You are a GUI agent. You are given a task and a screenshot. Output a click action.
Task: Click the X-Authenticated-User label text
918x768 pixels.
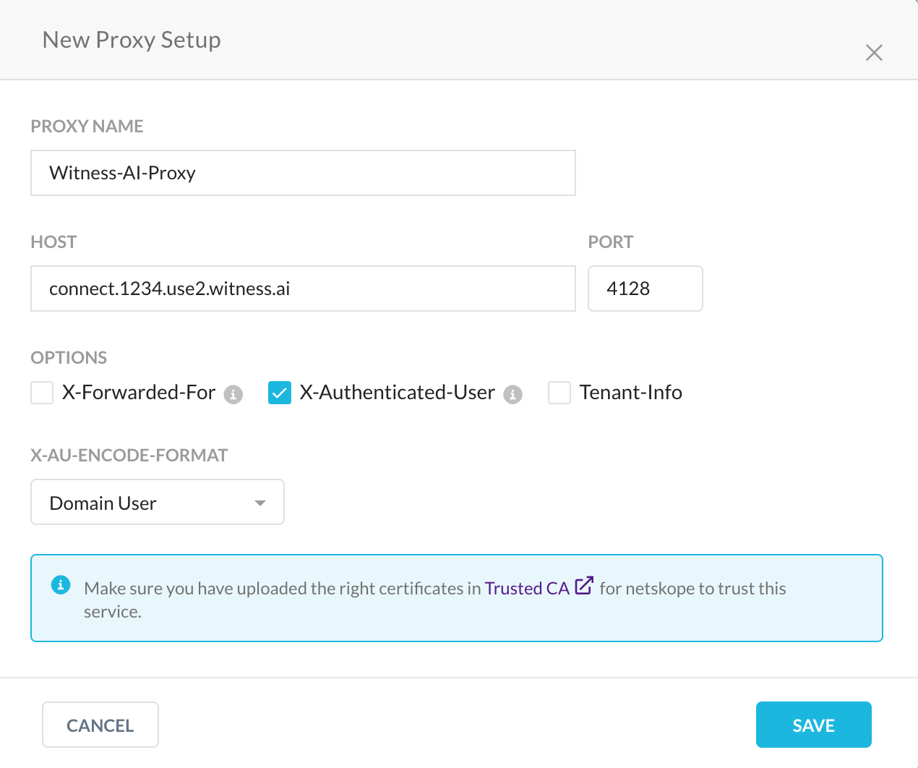pos(397,393)
